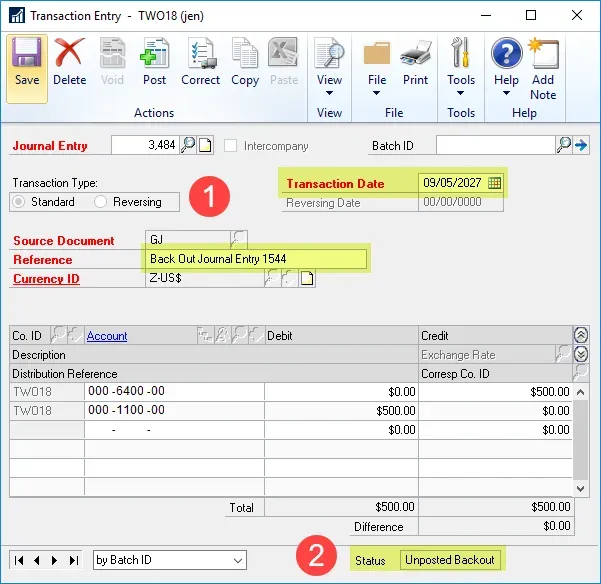Click the Currency ID label link
This screenshot has height=584, width=601.
46,279
